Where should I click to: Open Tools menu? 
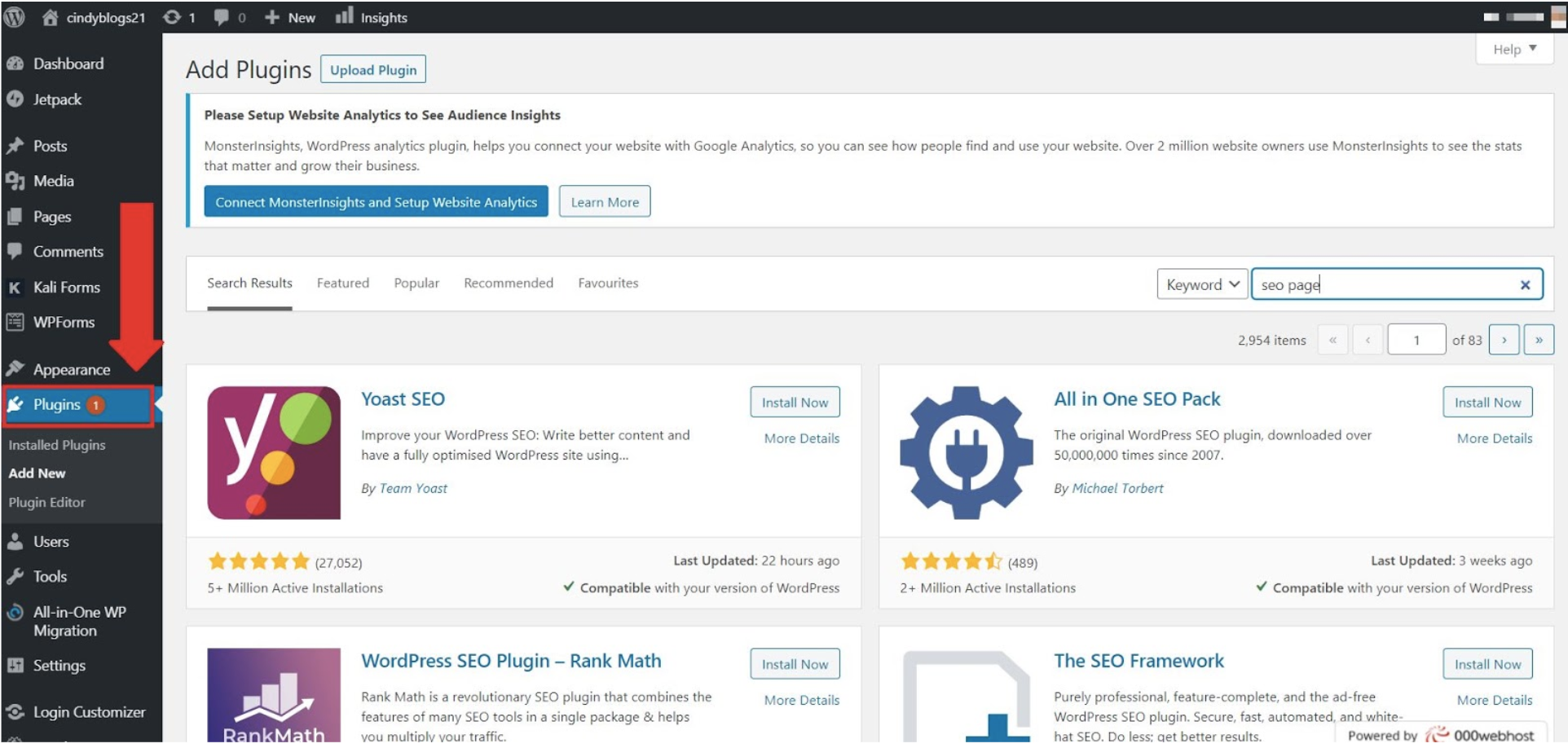tap(50, 577)
